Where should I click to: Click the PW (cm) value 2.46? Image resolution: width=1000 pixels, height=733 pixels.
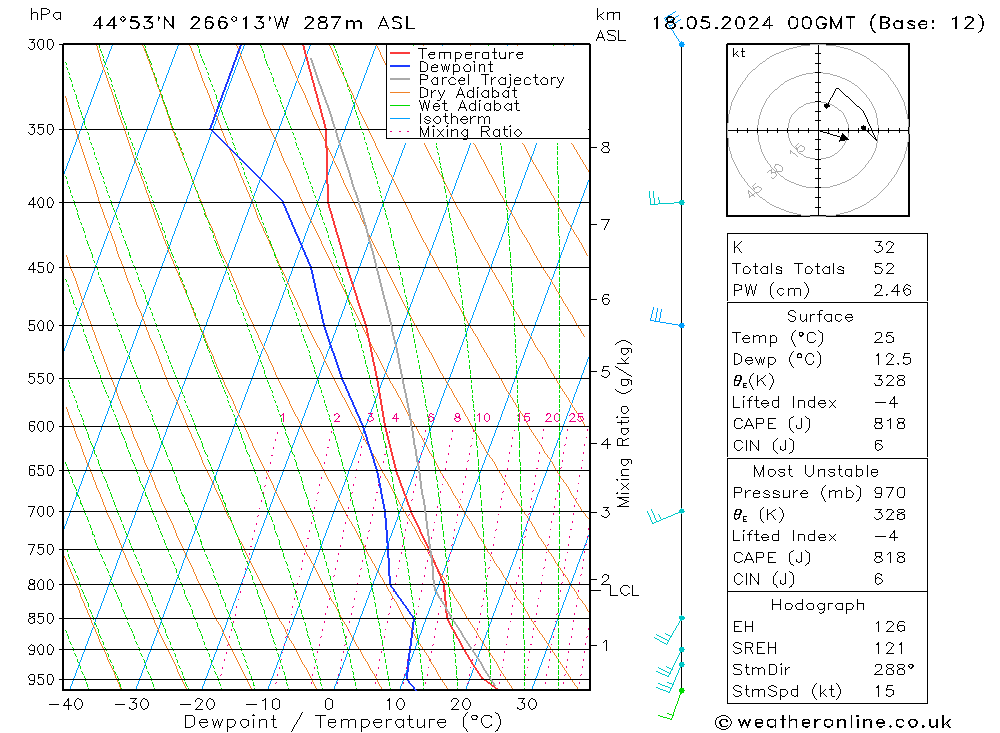892,290
